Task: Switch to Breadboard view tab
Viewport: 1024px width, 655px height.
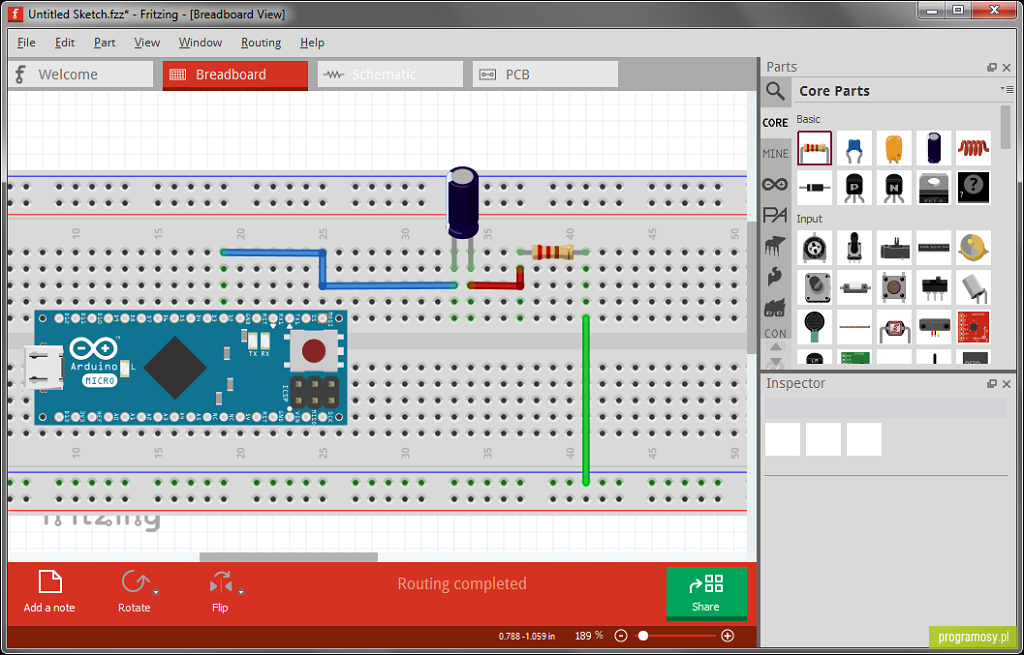Action: pyautogui.click(x=235, y=74)
